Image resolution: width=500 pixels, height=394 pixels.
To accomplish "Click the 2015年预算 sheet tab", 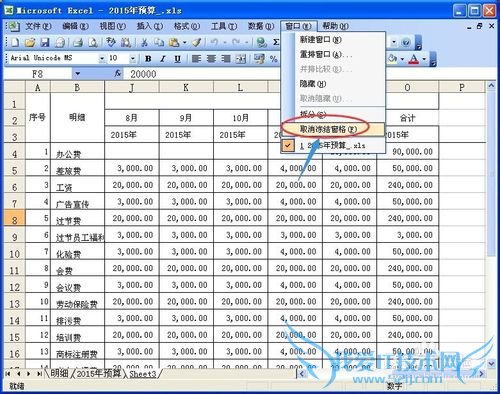I will click(x=98, y=374).
